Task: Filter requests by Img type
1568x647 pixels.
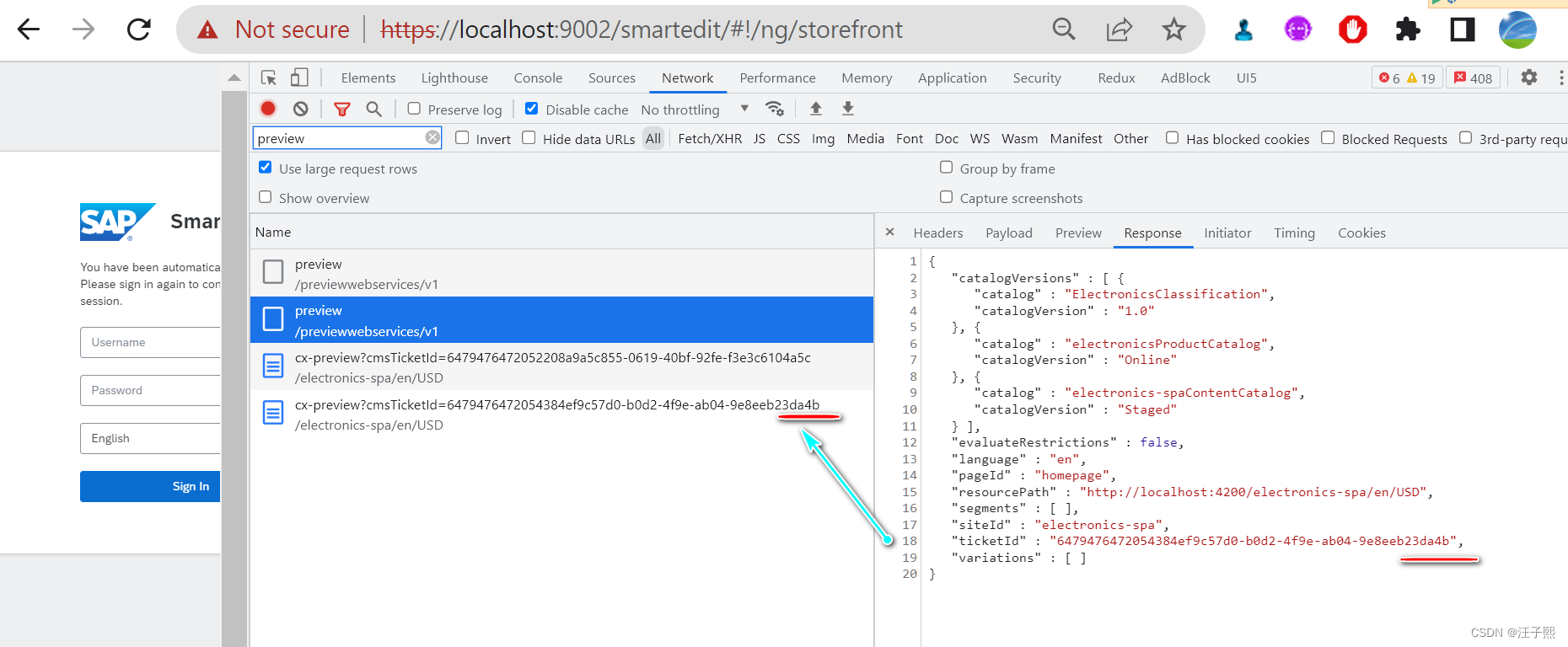Action: [823, 138]
